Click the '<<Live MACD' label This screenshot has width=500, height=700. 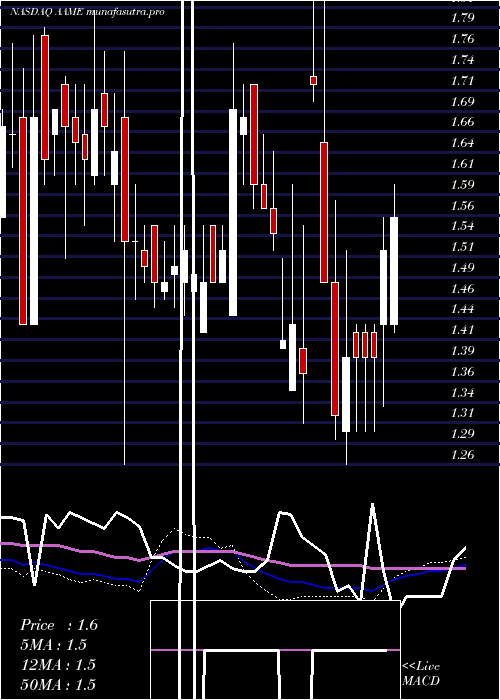coord(421,674)
